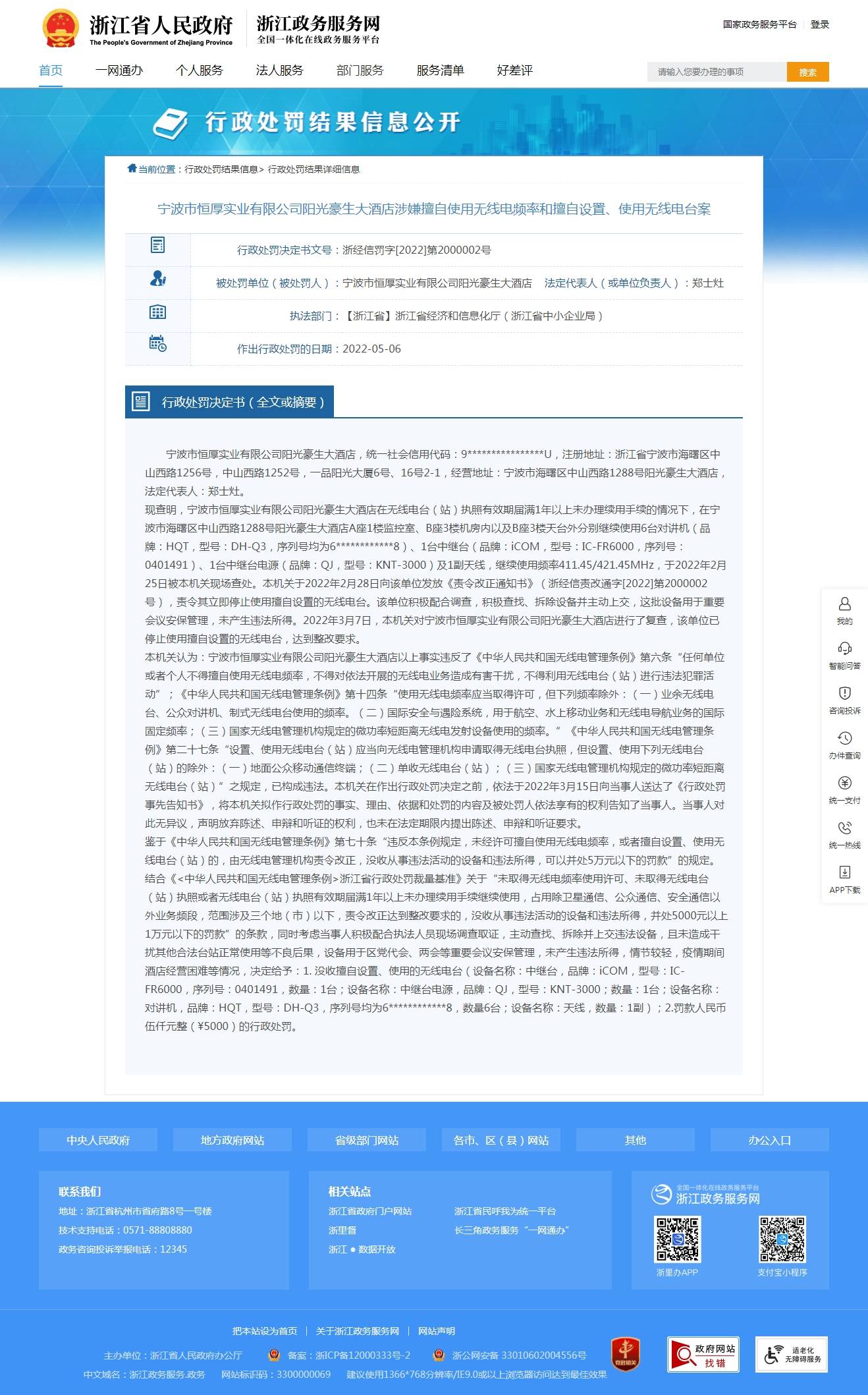
Task: Open the 好差评 menu item
Action: [515, 71]
